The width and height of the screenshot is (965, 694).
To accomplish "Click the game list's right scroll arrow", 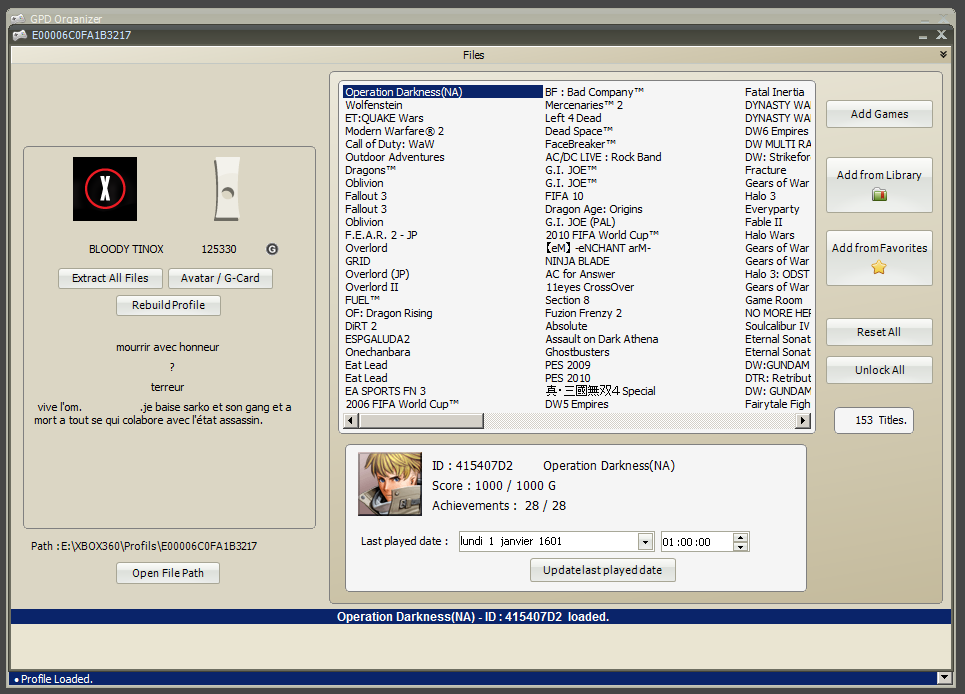I will (x=803, y=421).
